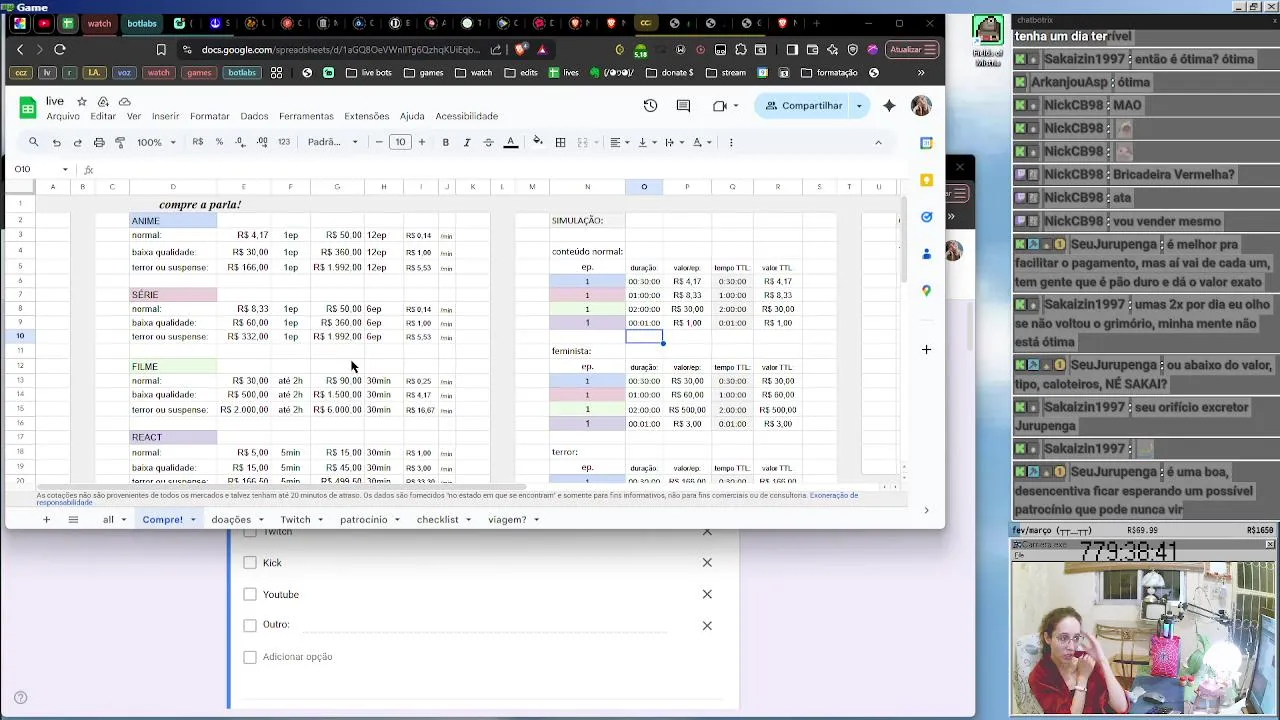Click 'Adicionar opção' in the form
This screenshot has height=720, width=1280.
[297, 657]
